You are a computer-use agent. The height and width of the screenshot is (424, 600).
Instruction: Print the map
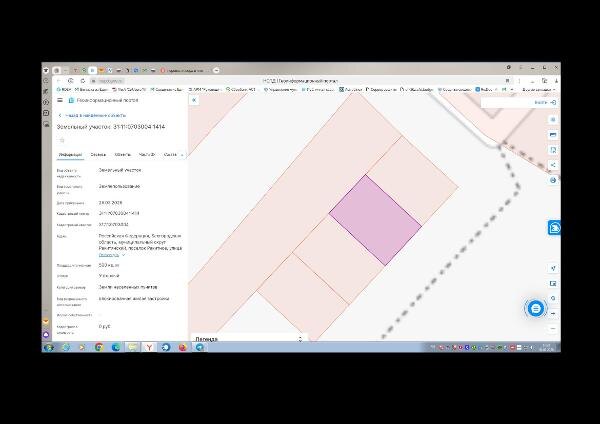553,180
